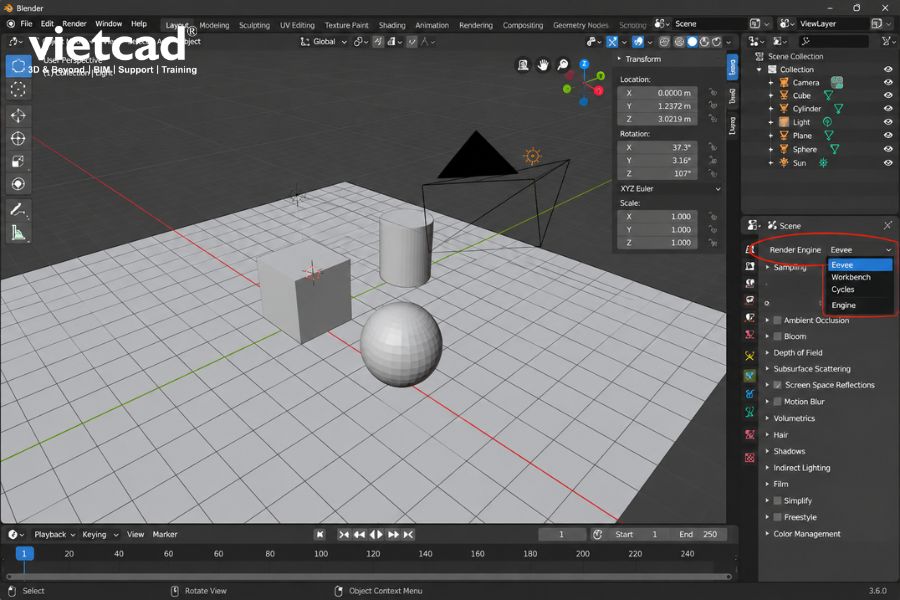Open the Output properties tab icon
Viewport: 900px width, 600px height.
pos(750,266)
